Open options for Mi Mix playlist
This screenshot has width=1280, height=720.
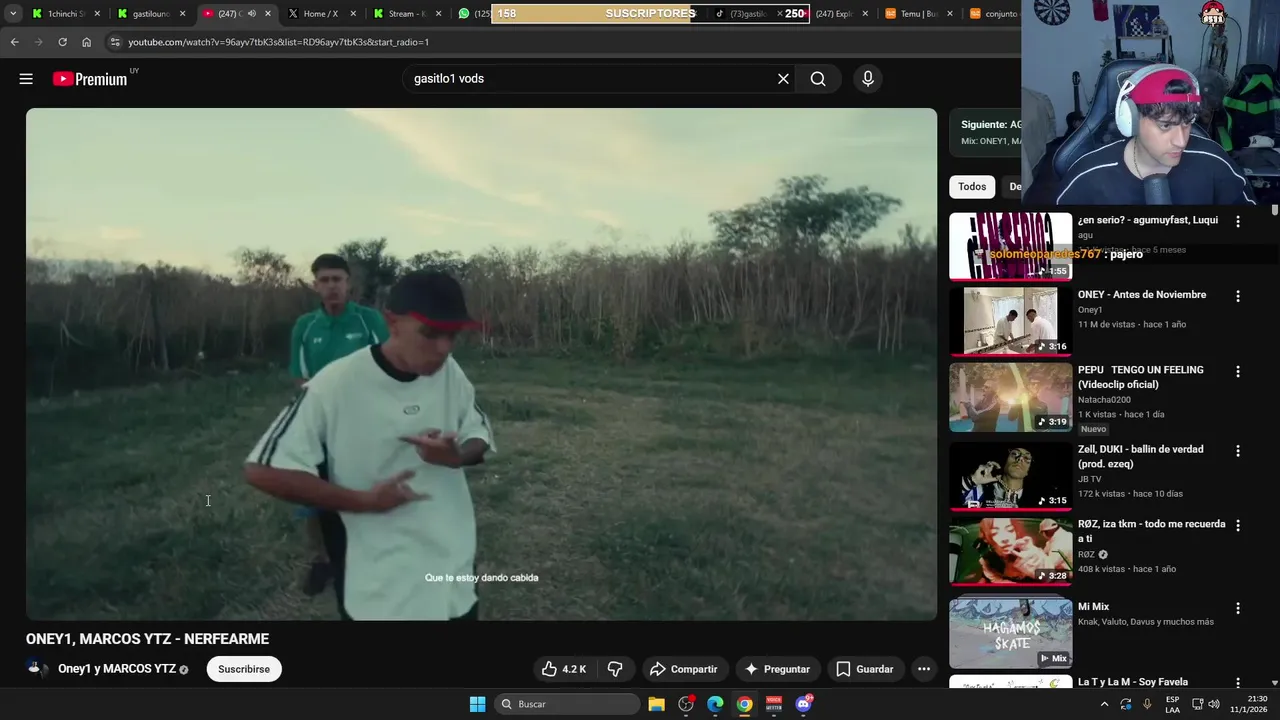tap(1238, 609)
